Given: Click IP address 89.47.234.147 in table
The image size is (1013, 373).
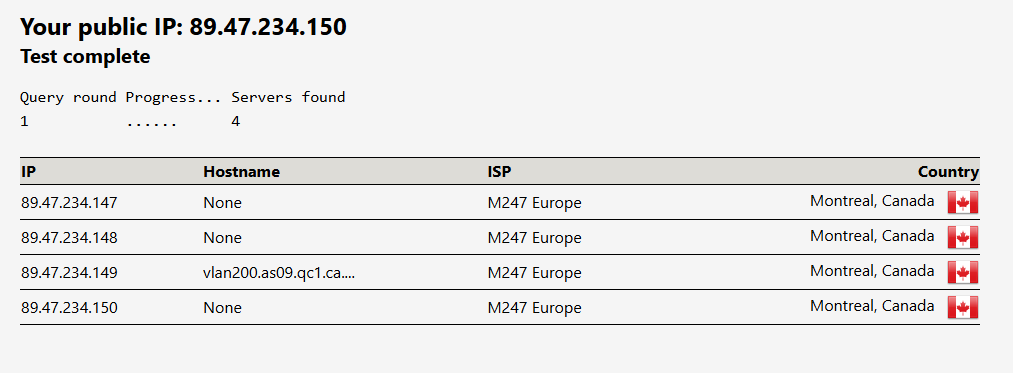Looking at the screenshot, I should 69,203.
